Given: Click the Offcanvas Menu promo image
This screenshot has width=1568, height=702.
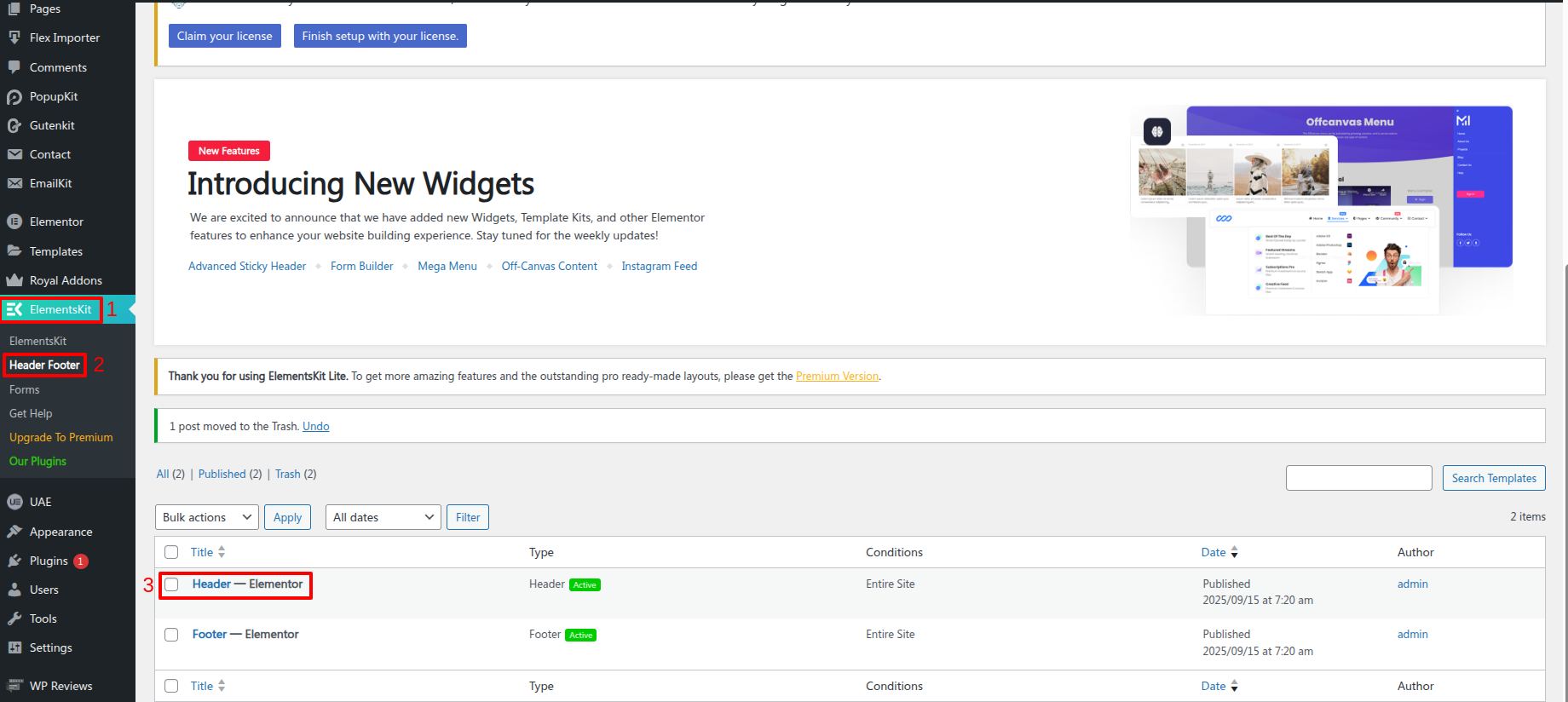Looking at the screenshot, I should click(x=1322, y=210).
